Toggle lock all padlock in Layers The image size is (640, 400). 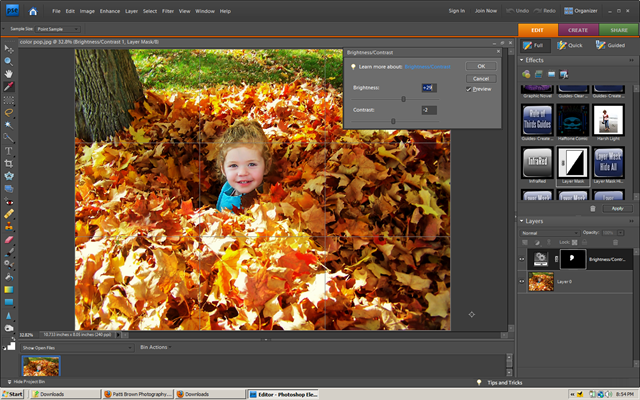coord(584,242)
